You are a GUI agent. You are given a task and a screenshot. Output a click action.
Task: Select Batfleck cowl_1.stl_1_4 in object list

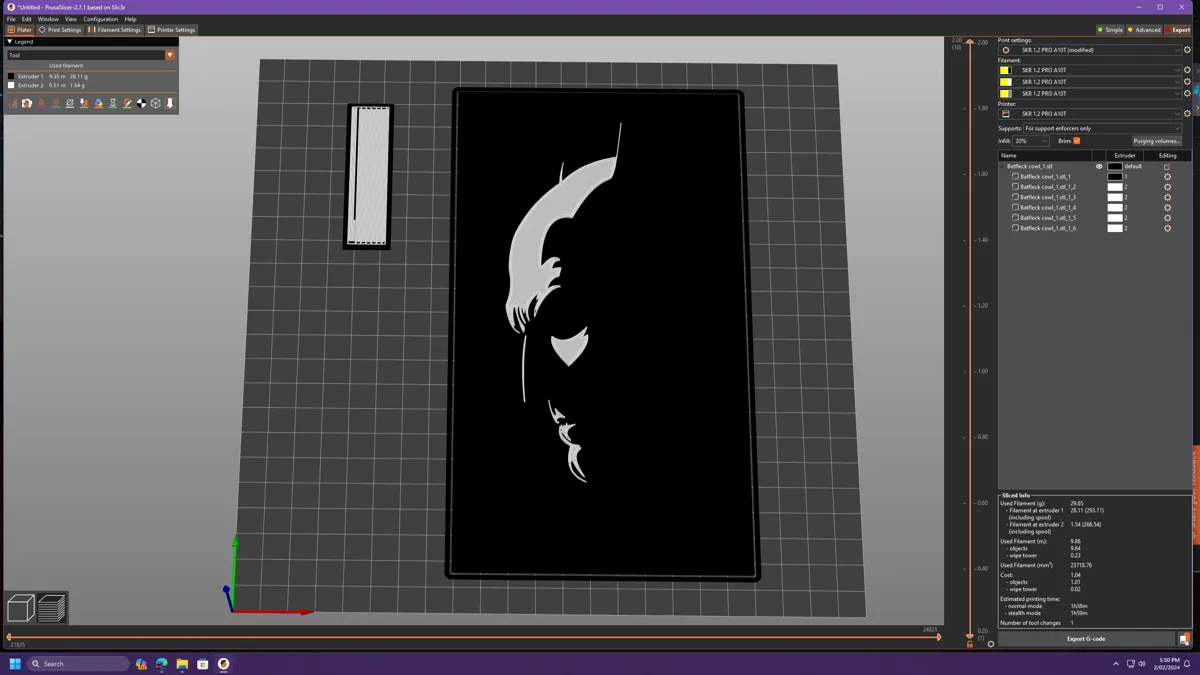1048,208
